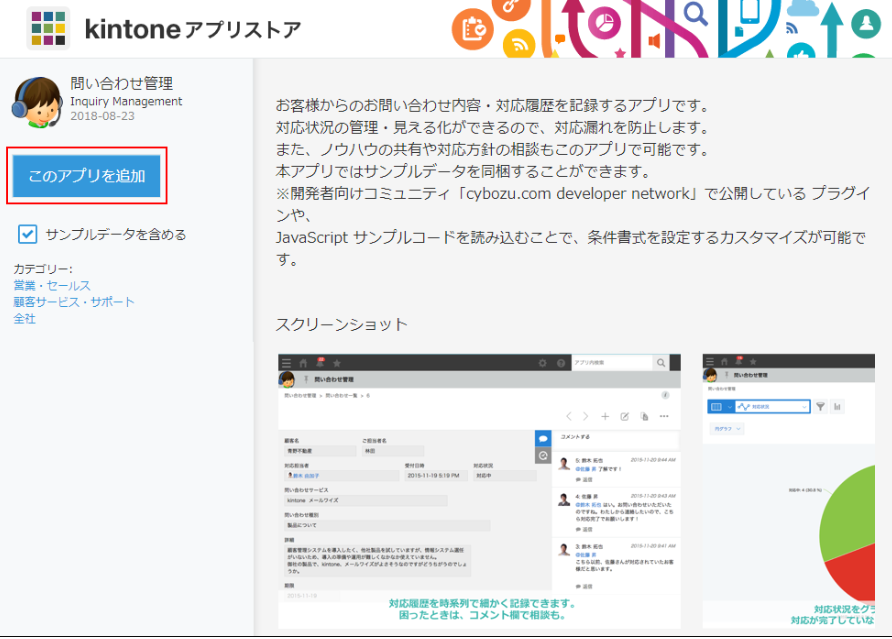
Task: Uncheck the サンプルデータを含める checkbox
Action: coord(28,234)
